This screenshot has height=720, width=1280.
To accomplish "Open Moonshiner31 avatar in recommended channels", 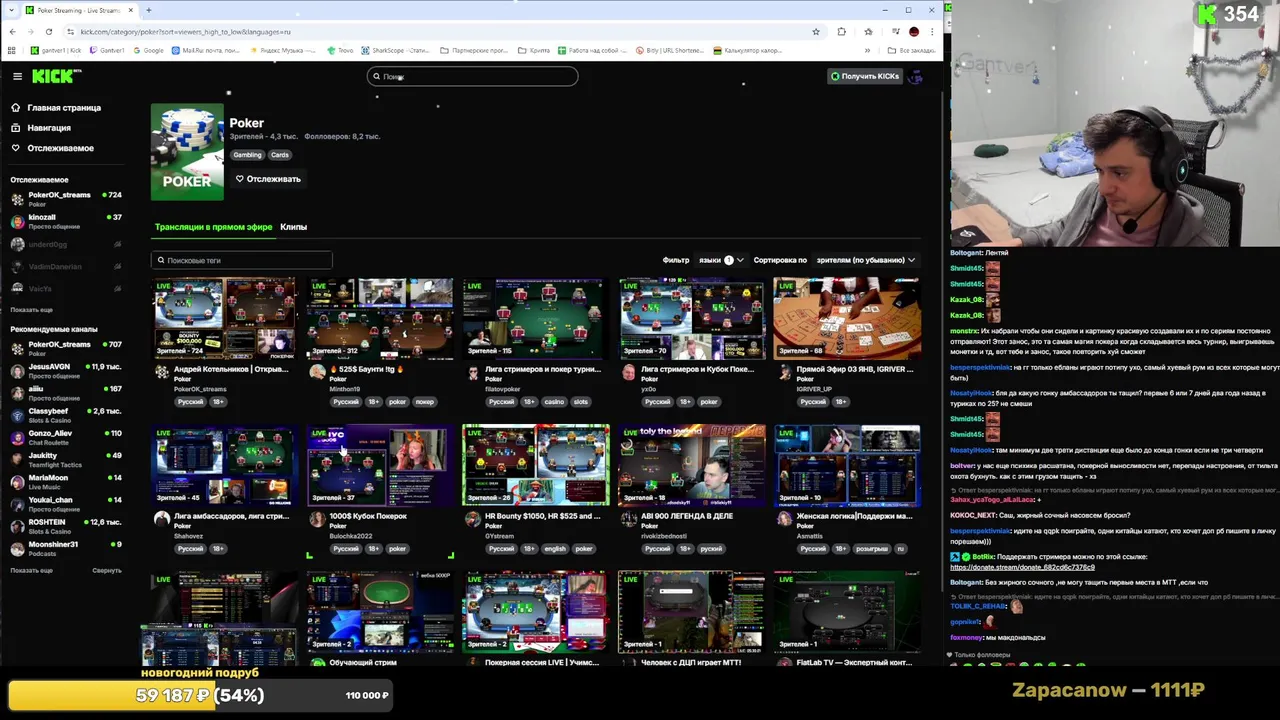I will (x=17, y=548).
